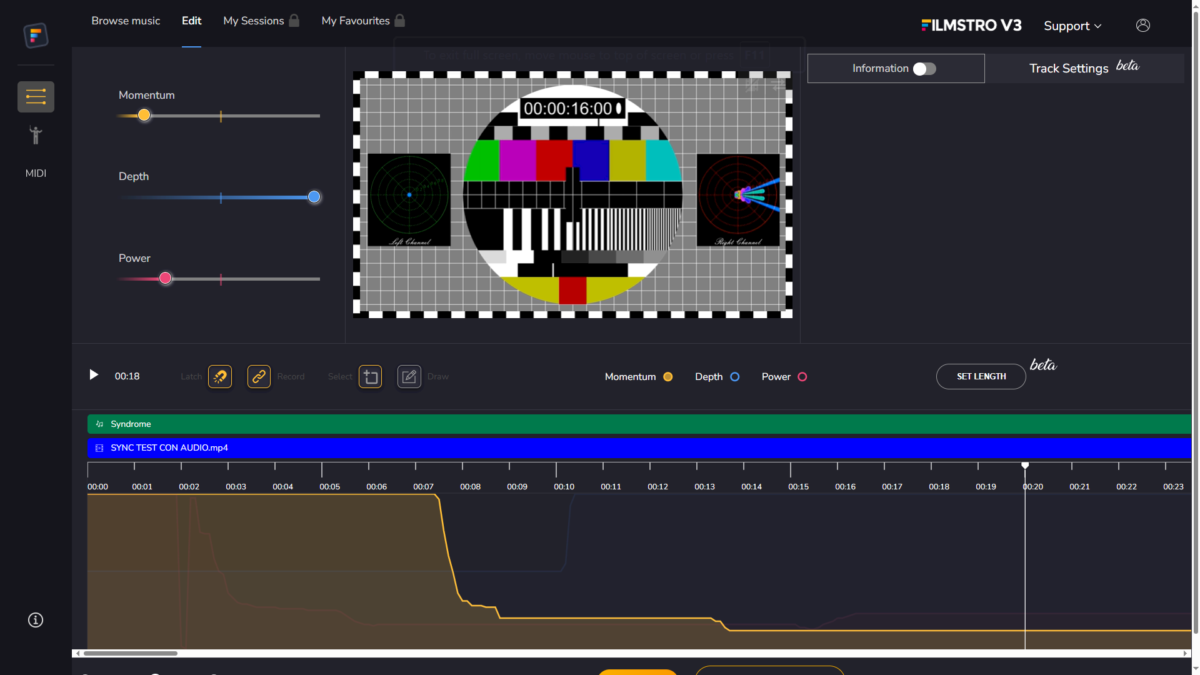The width and height of the screenshot is (1200, 675).
Task: Click lock icon beside My Favourites
Action: 400,20
